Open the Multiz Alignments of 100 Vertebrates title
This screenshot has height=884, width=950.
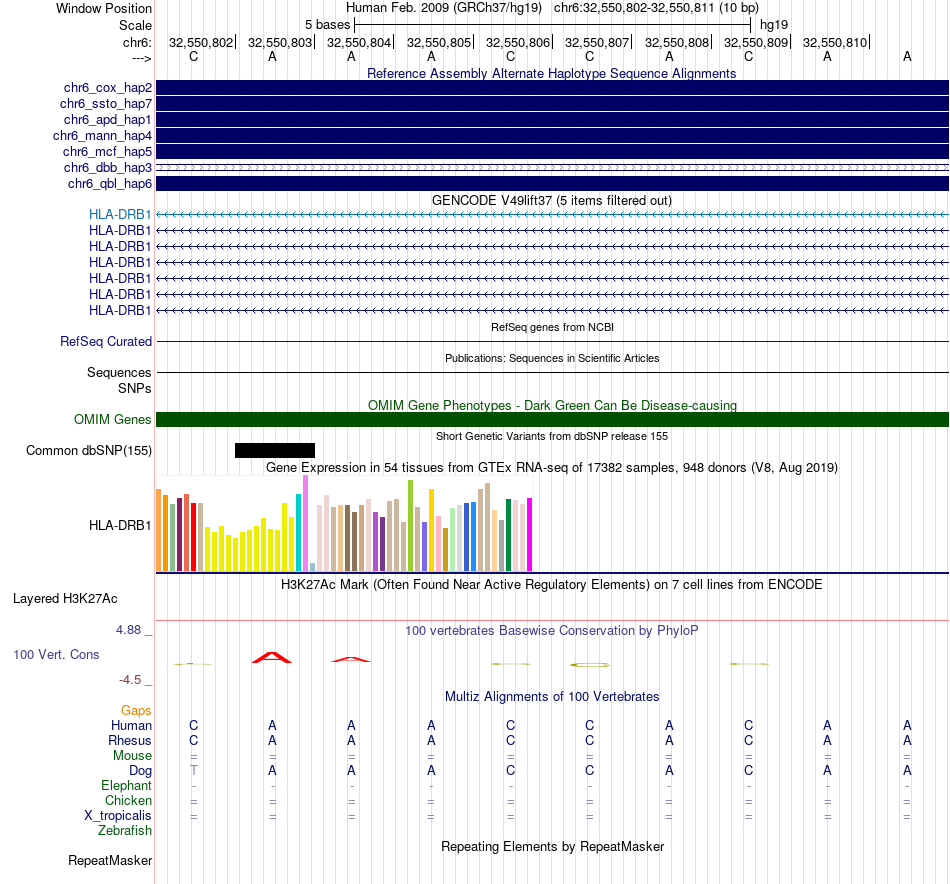[x=552, y=697]
